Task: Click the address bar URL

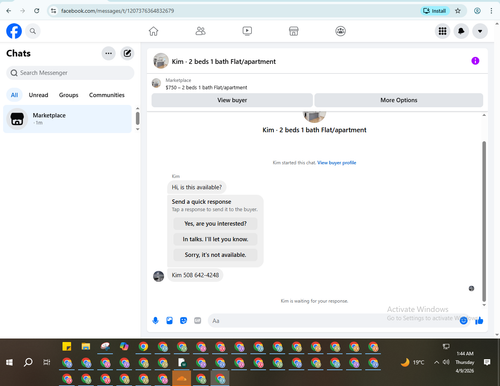Action: click(117, 11)
